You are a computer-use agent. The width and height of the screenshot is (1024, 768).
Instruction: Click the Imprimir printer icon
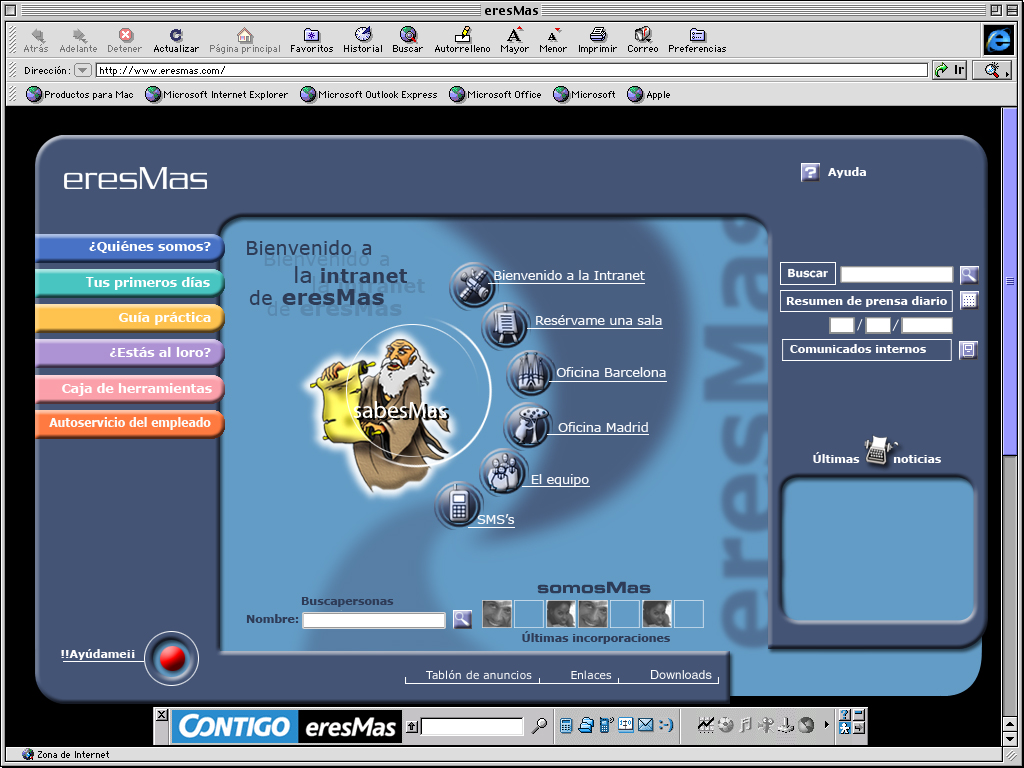click(597, 36)
